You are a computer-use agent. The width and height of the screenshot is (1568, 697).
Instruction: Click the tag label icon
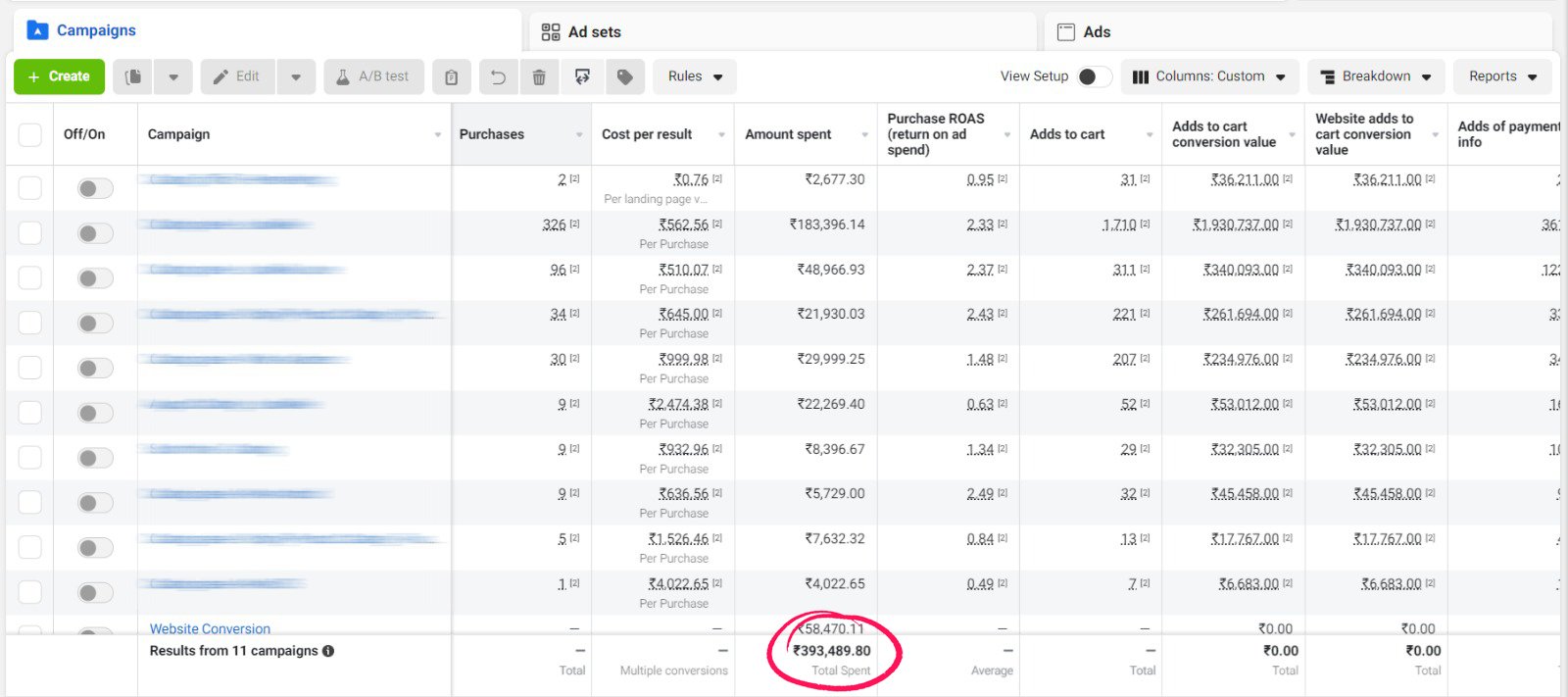click(x=624, y=76)
